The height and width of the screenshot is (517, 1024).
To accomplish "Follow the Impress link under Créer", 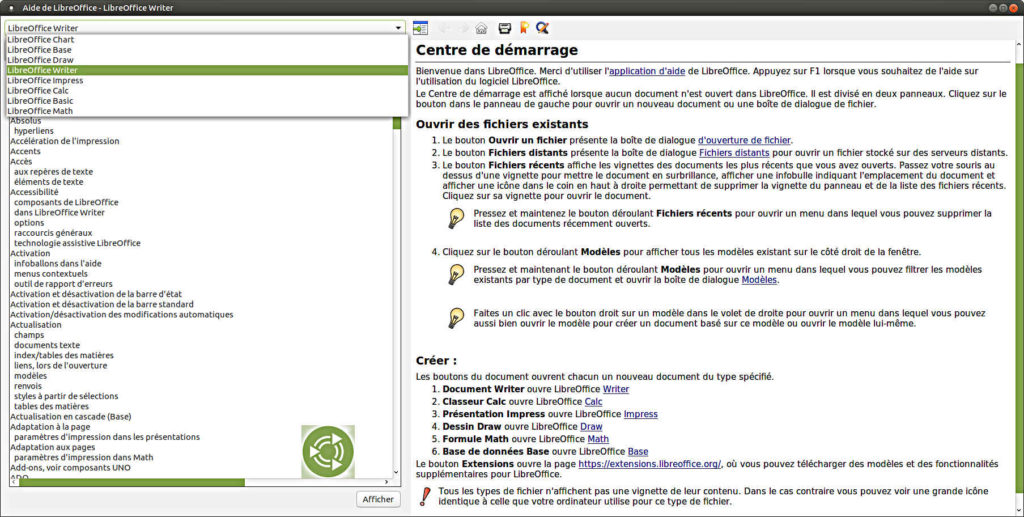I will click(641, 414).
